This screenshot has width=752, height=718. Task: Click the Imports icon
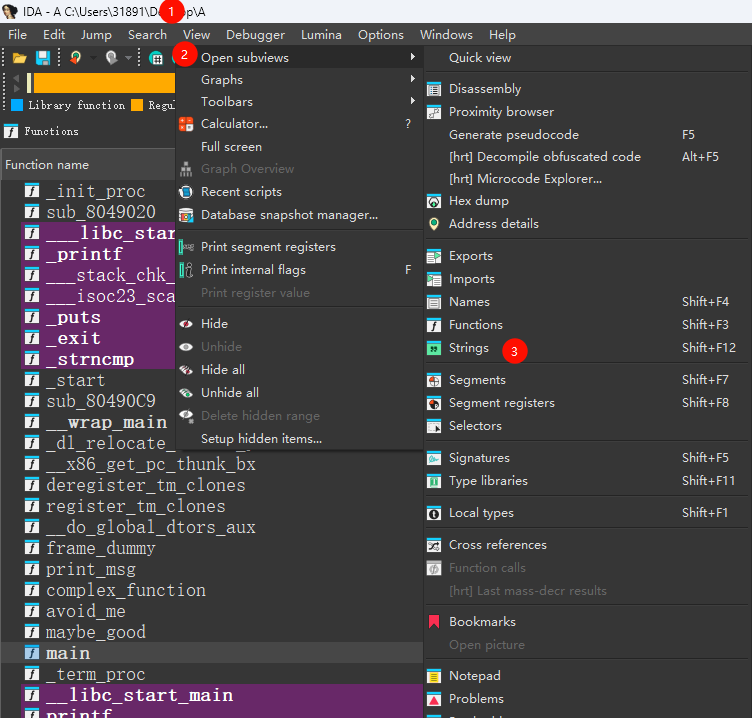coord(434,279)
